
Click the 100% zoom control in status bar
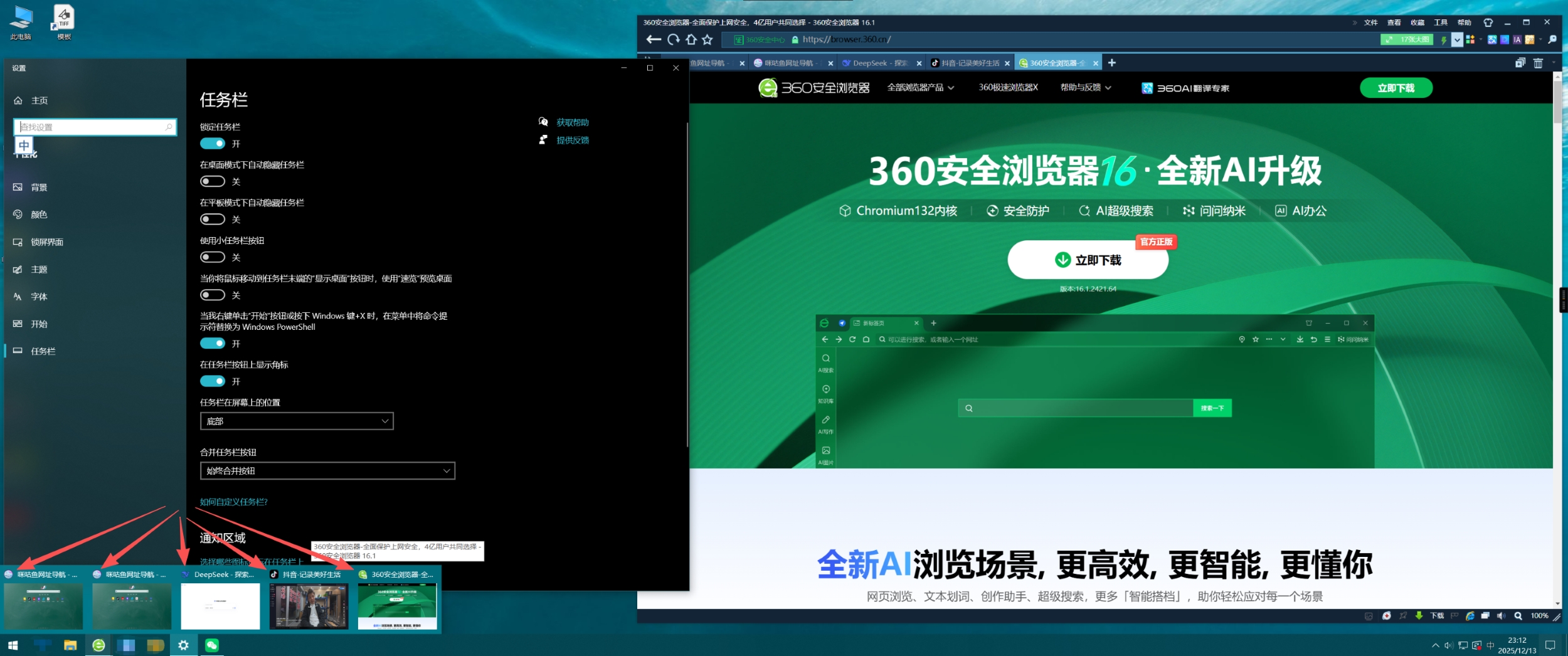pyautogui.click(x=1540, y=615)
